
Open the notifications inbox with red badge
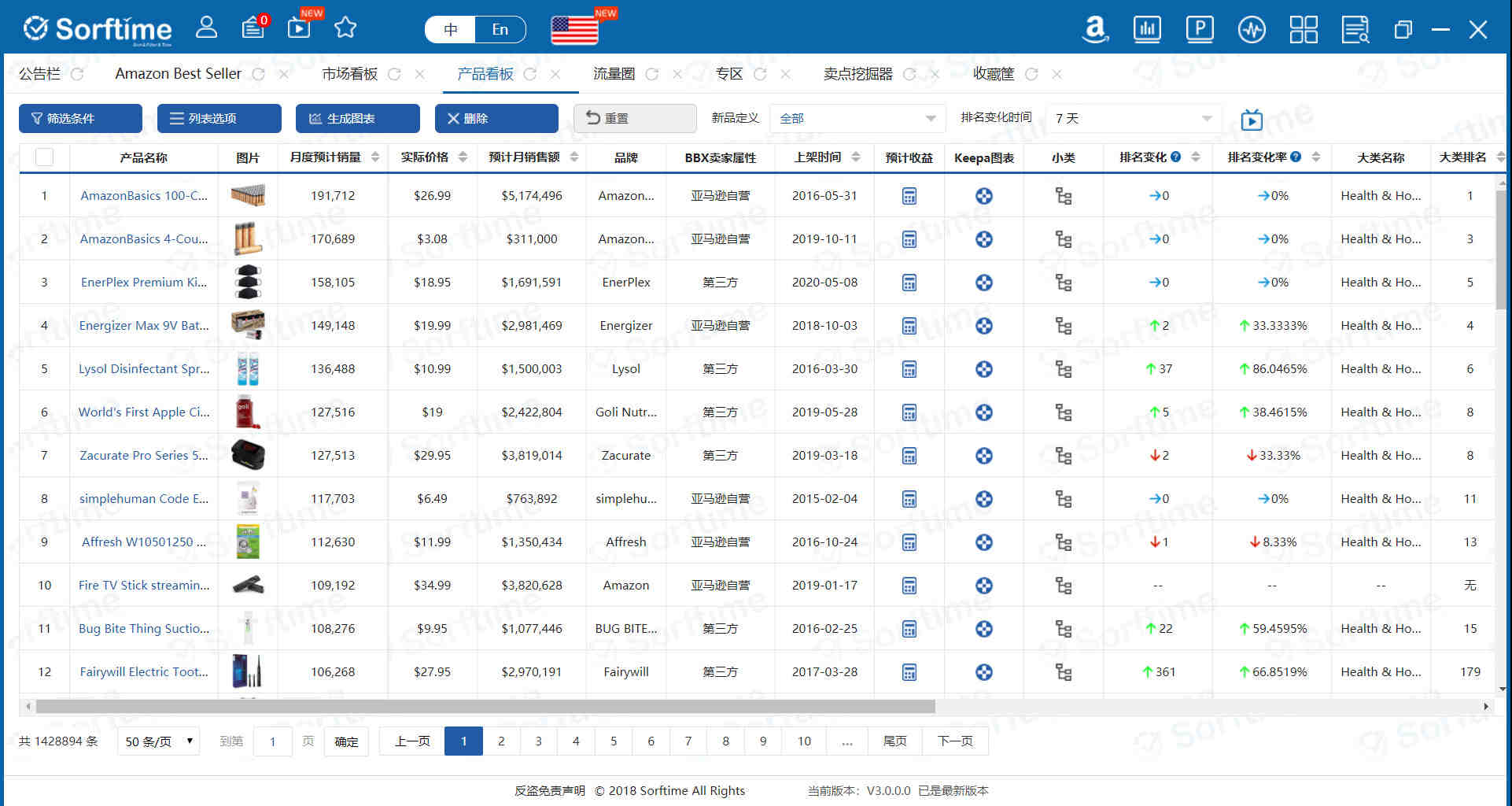[253, 28]
